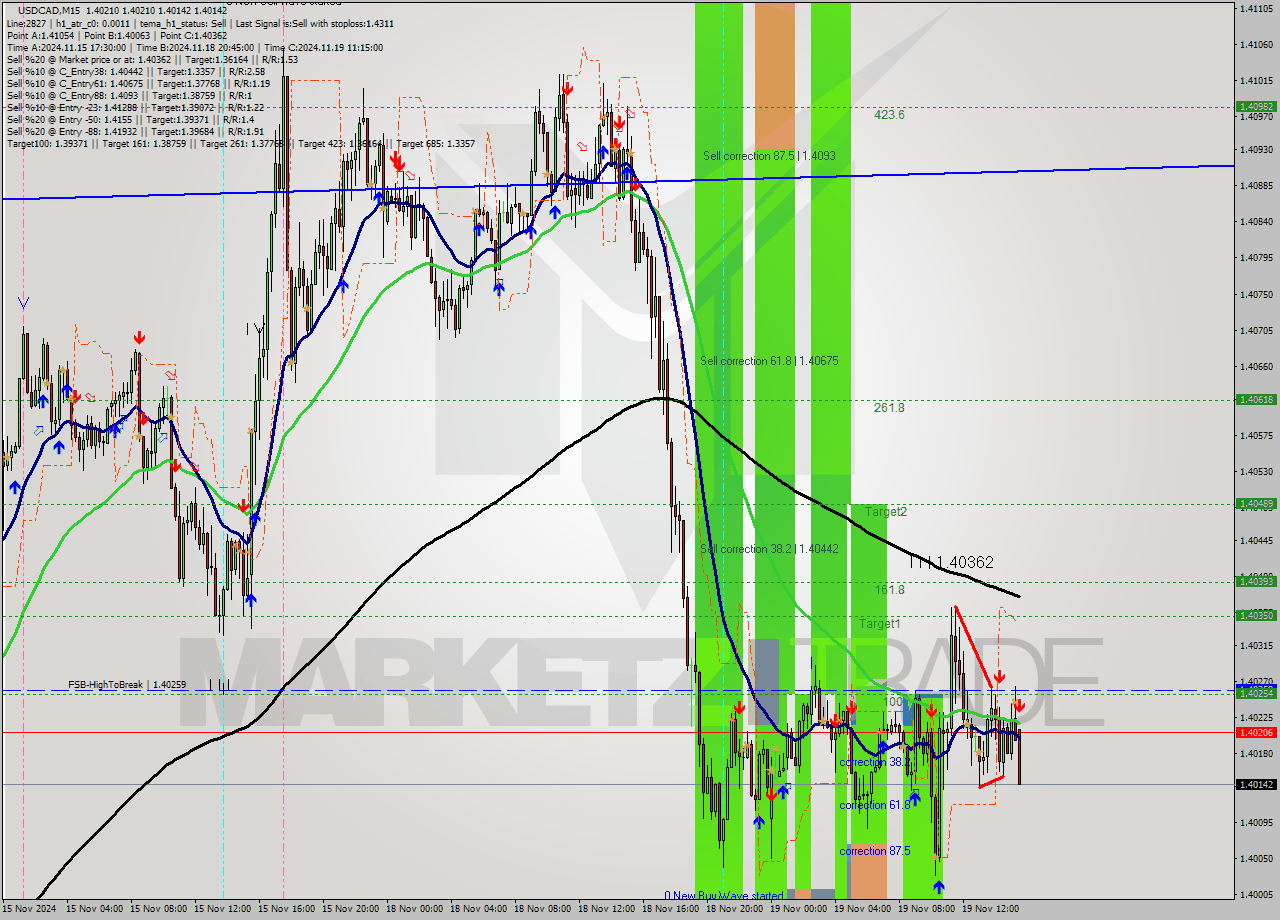Click the USDCAD,M15 symbol title
The image size is (1280, 920).
[50, 9]
